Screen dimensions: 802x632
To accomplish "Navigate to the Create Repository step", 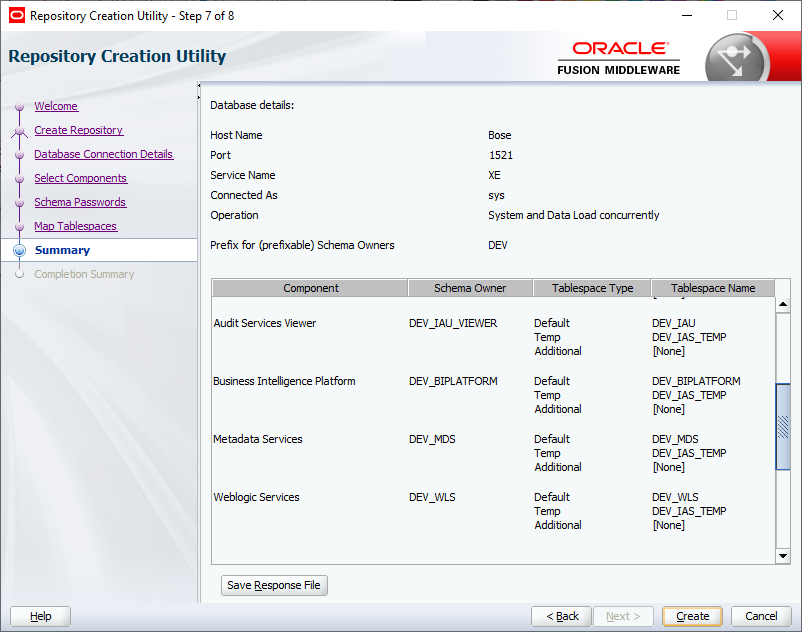I will (78, 130).
